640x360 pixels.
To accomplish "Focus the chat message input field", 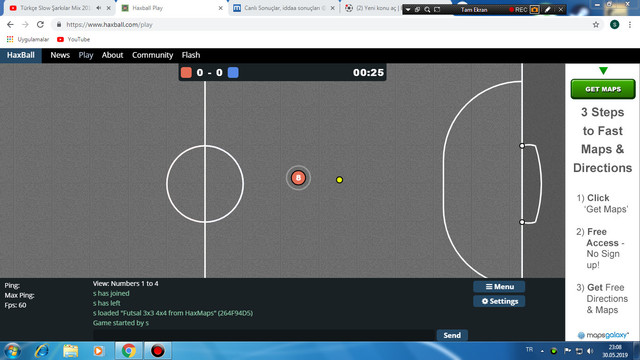I will [264, 335].
